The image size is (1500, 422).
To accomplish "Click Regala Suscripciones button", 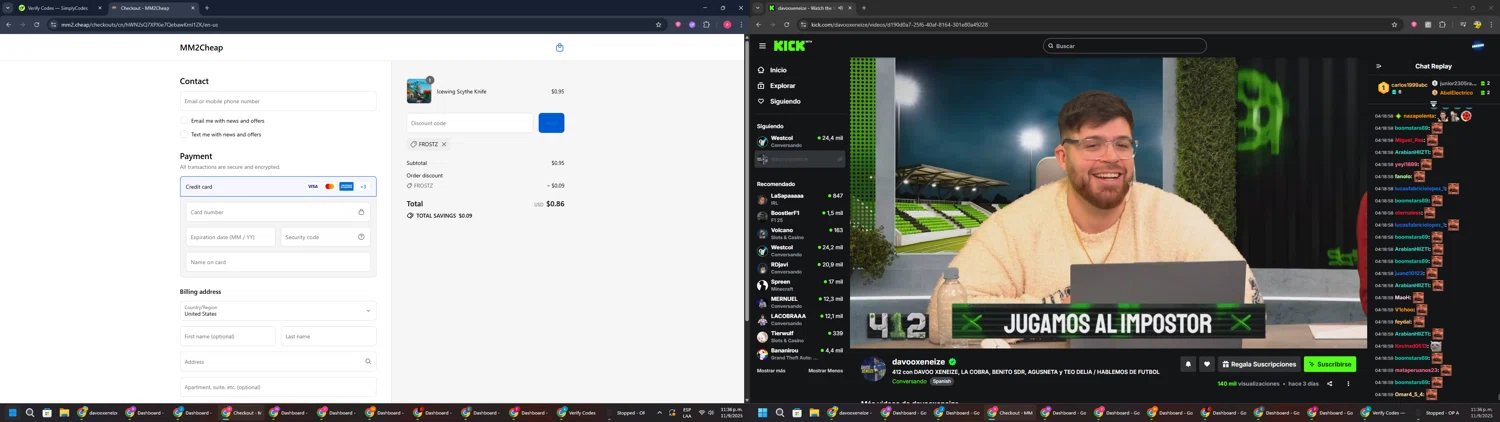I will click(1259, 364).
